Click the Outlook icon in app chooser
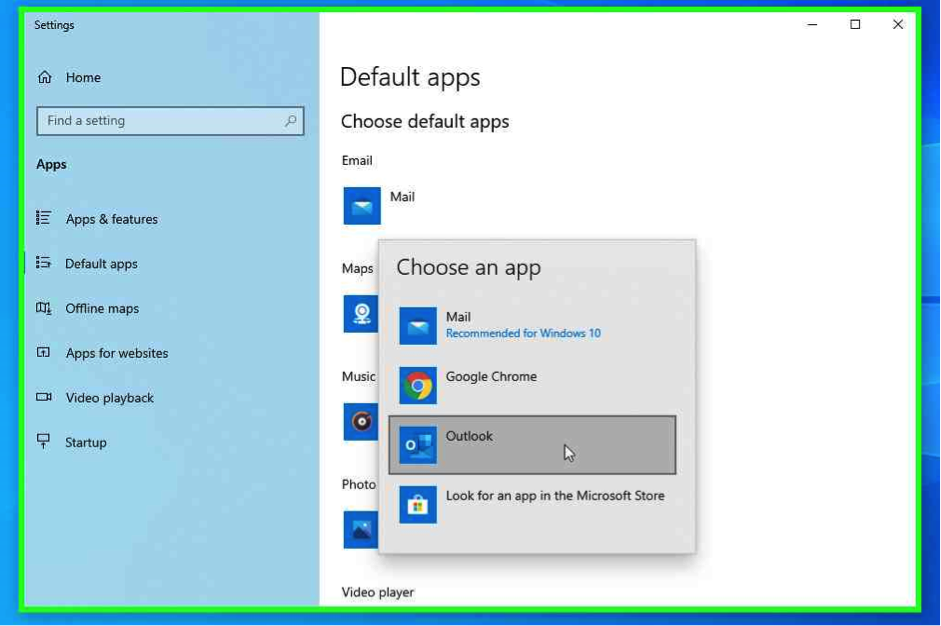This screenshot has width=941, height=626. 417,445
